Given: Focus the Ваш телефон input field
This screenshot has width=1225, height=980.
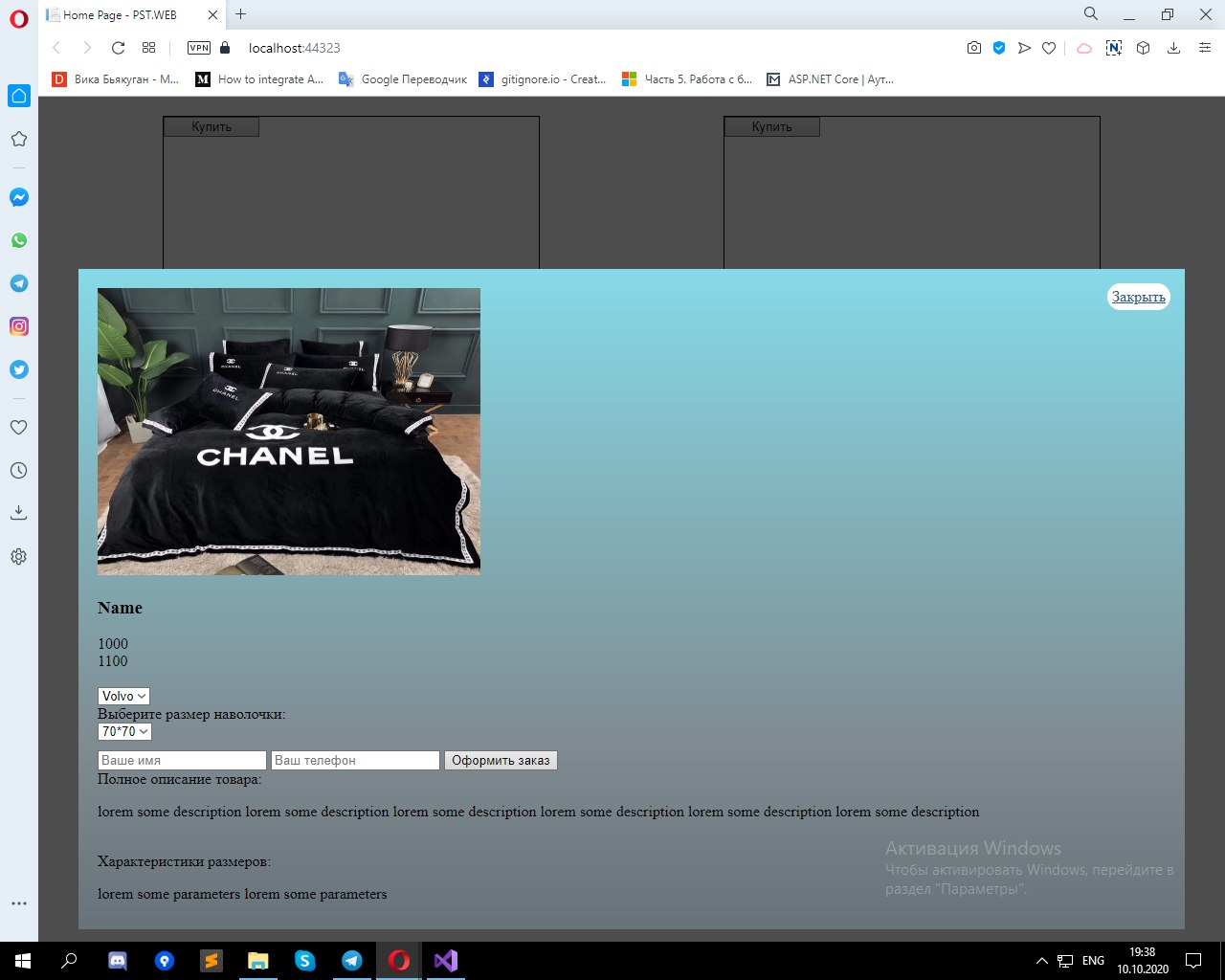Looking at the screenshot, I should click(x=355, y=760).
